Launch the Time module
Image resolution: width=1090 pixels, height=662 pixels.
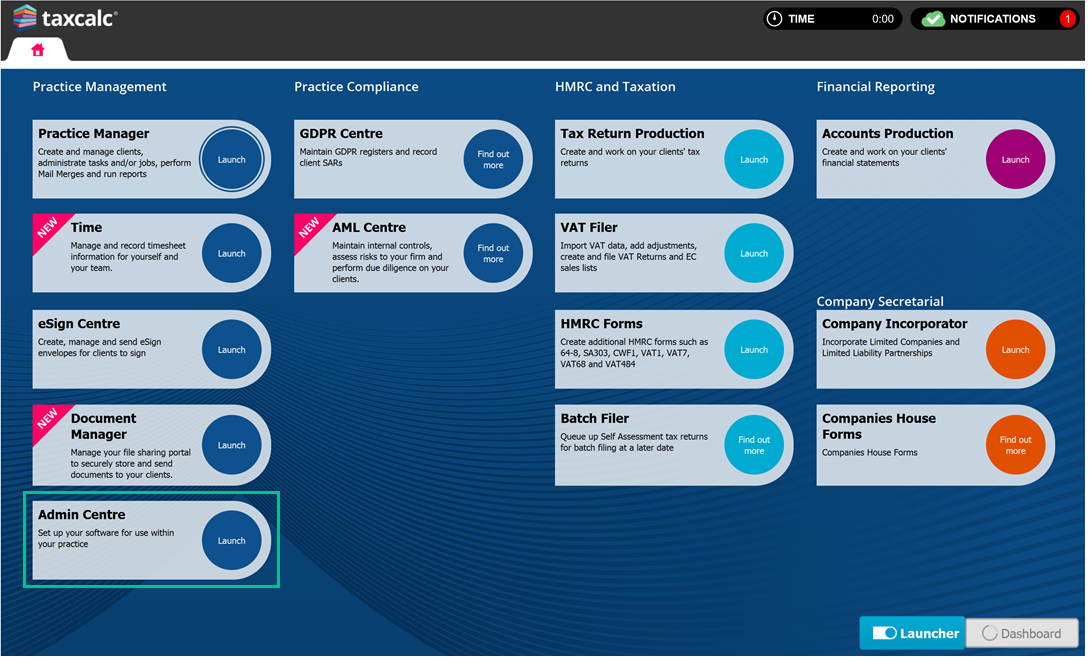(x=231, y=254)
